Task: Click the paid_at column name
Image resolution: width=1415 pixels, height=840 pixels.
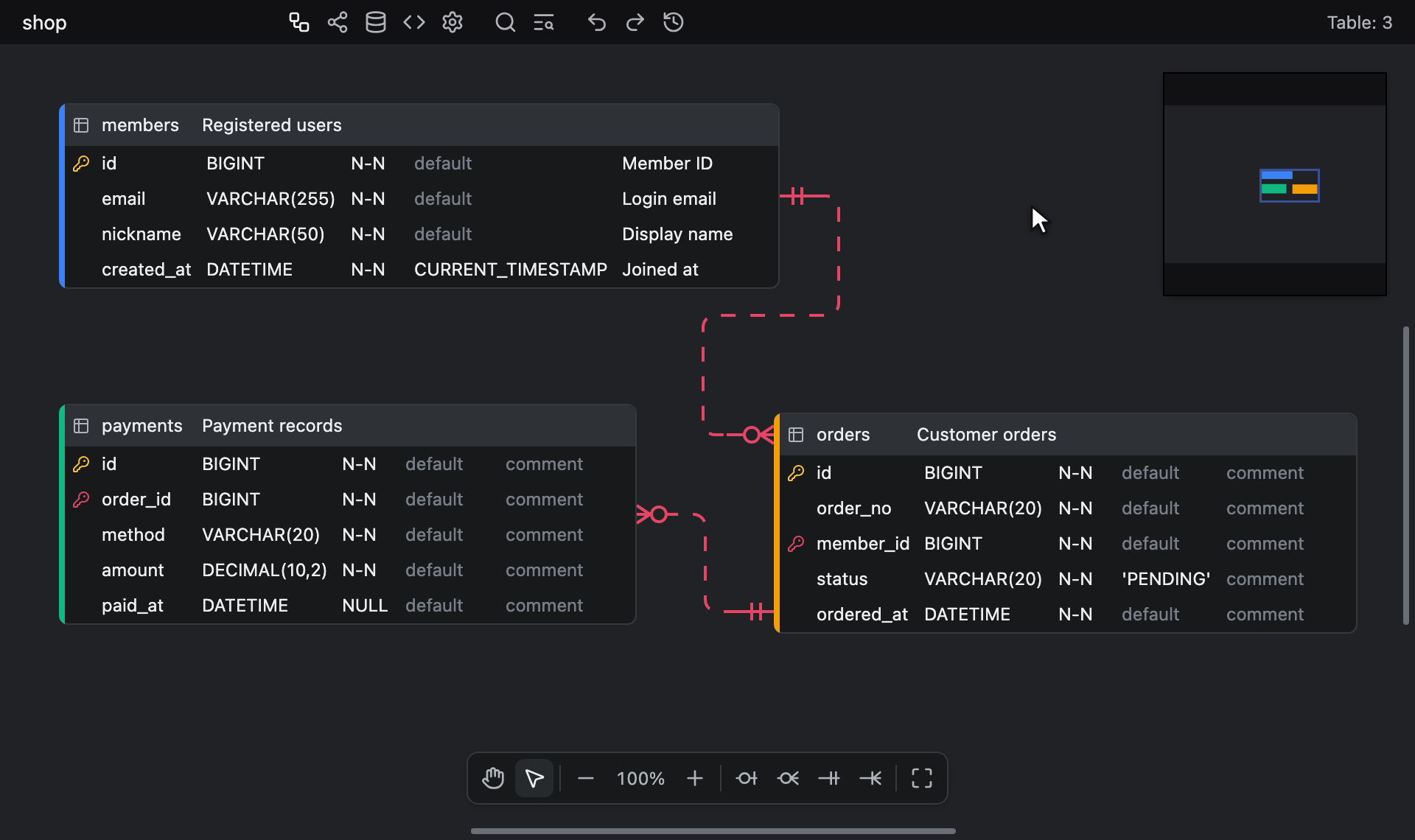Action: [133, 606]
